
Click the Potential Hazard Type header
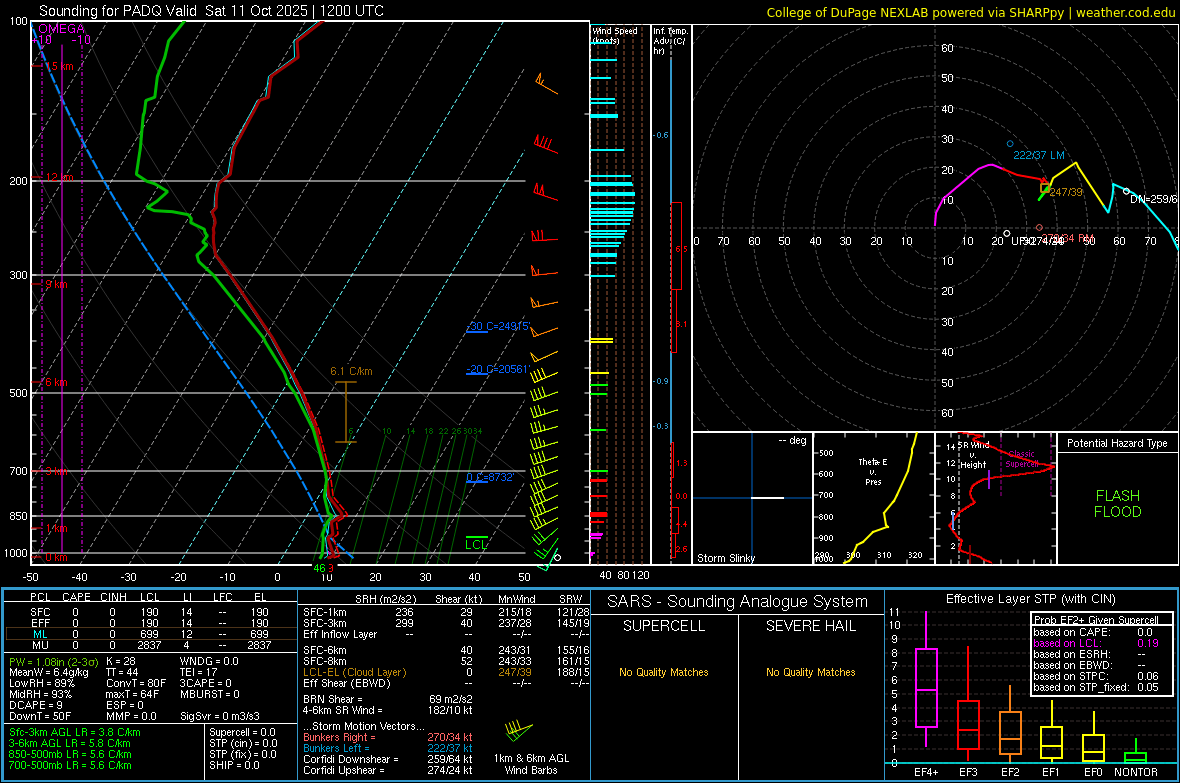pyautogui.click(x=1117, y=443)
